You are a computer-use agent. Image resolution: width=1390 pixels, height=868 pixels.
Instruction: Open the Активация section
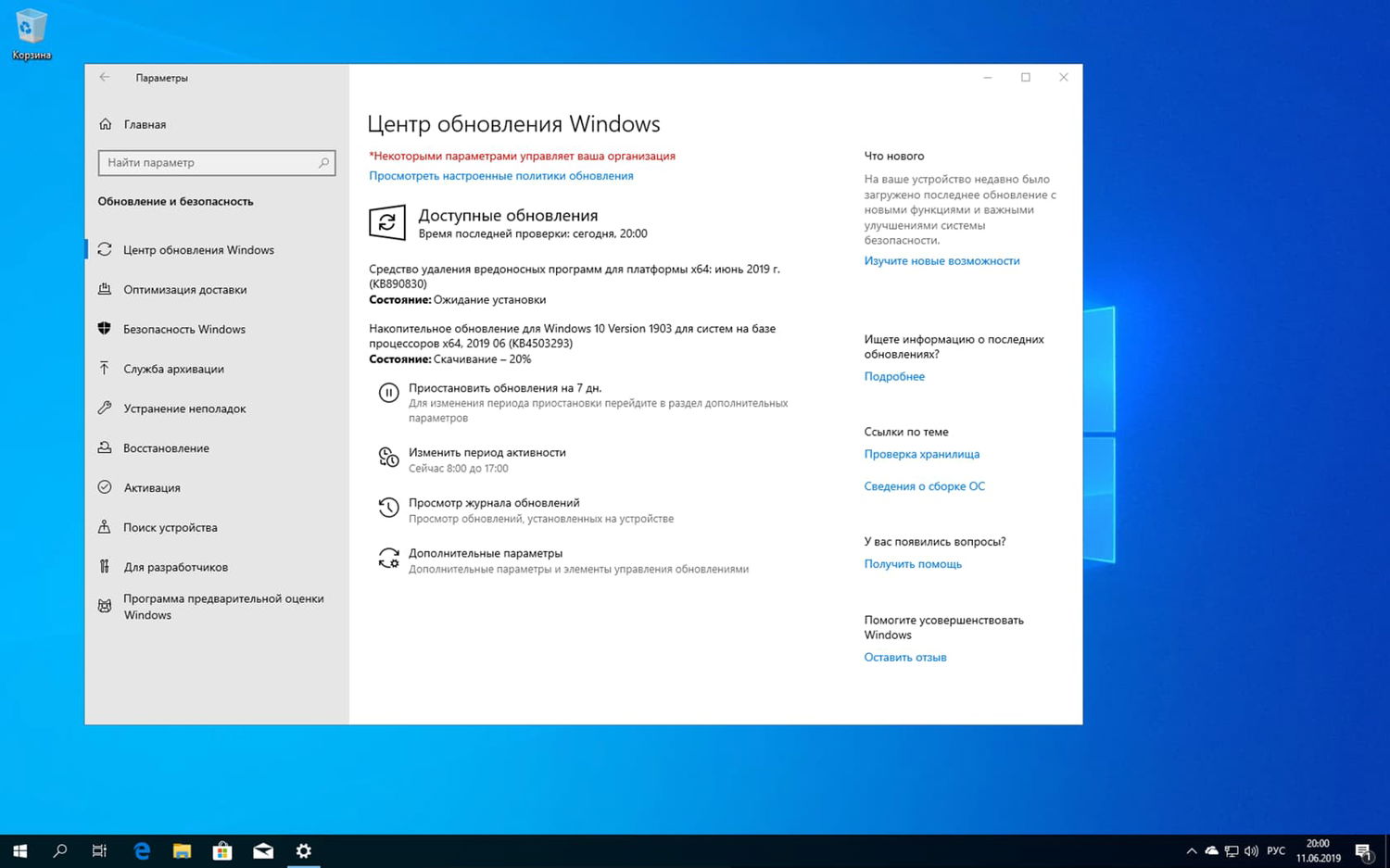coord(153,487)
